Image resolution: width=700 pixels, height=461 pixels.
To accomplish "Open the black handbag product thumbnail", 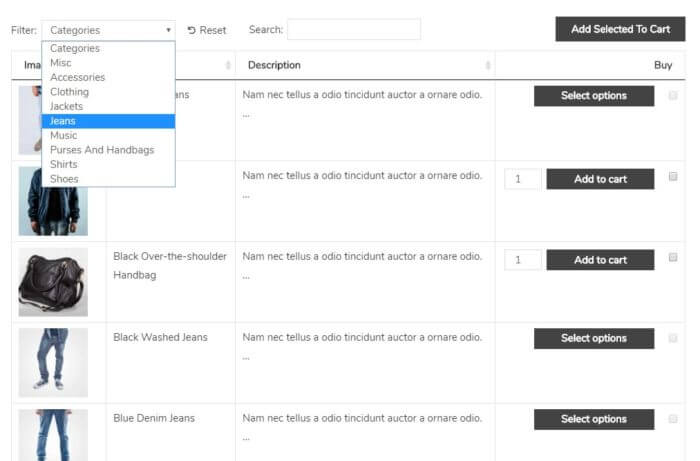I will [x=53, y=282].
